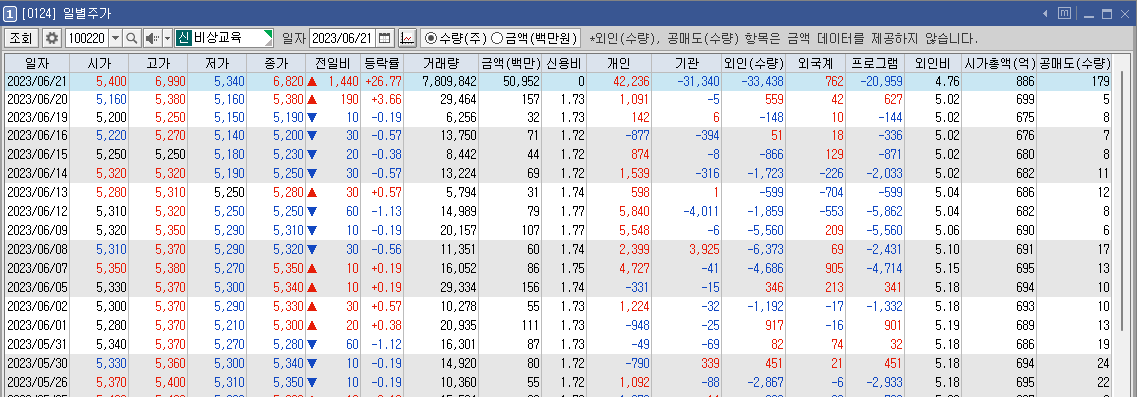This screenshot has height=397, width=1137.
Task: Click the 기관 column header
Action: 687,63
